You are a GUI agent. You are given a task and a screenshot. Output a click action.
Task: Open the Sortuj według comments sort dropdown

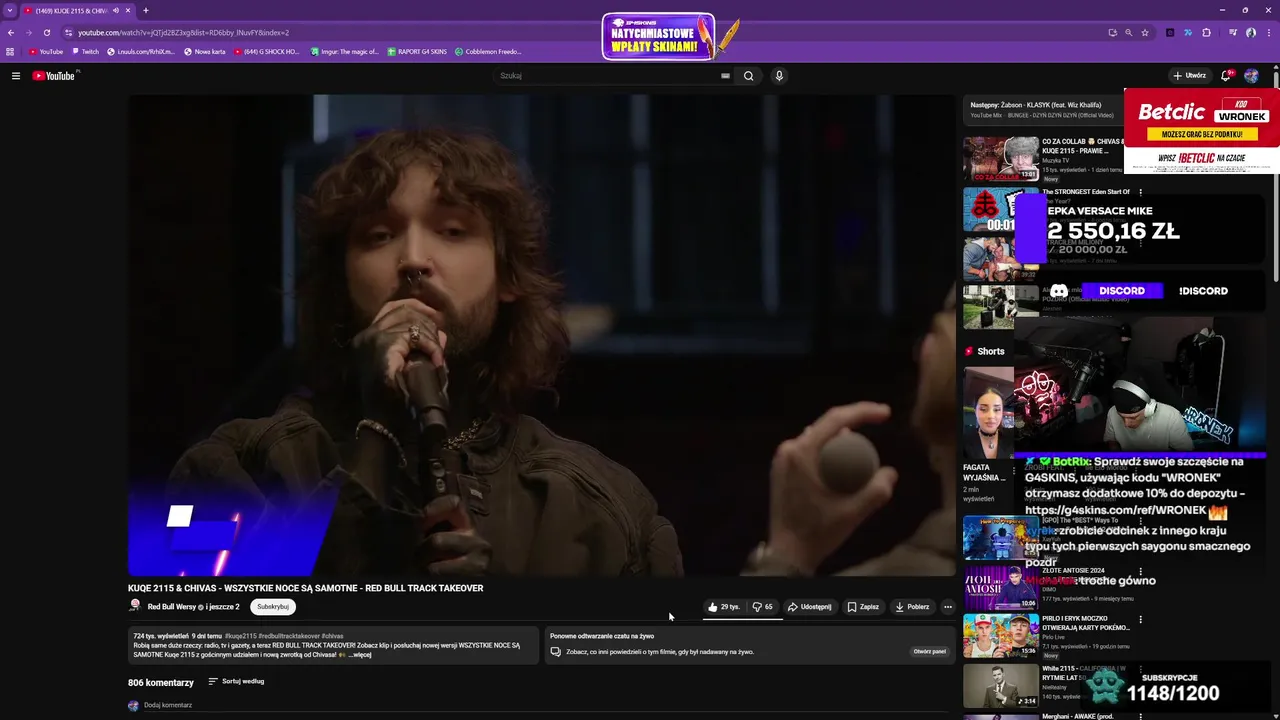click(236, 682)
